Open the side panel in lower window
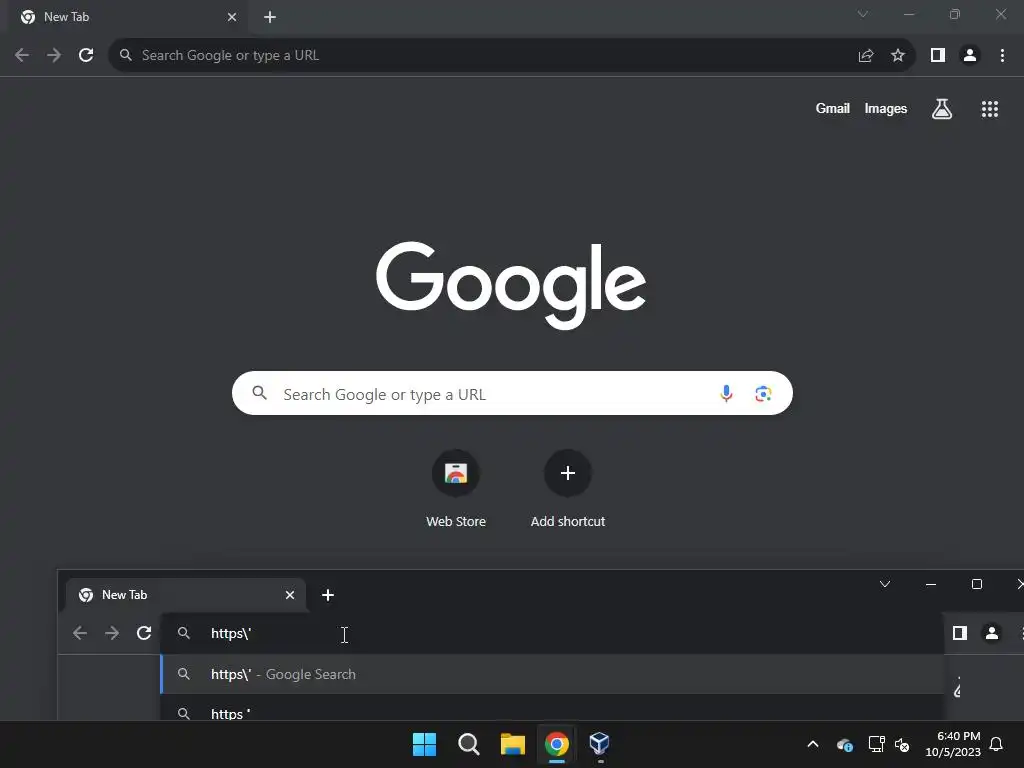1024x768 pixels. (959, 633)
